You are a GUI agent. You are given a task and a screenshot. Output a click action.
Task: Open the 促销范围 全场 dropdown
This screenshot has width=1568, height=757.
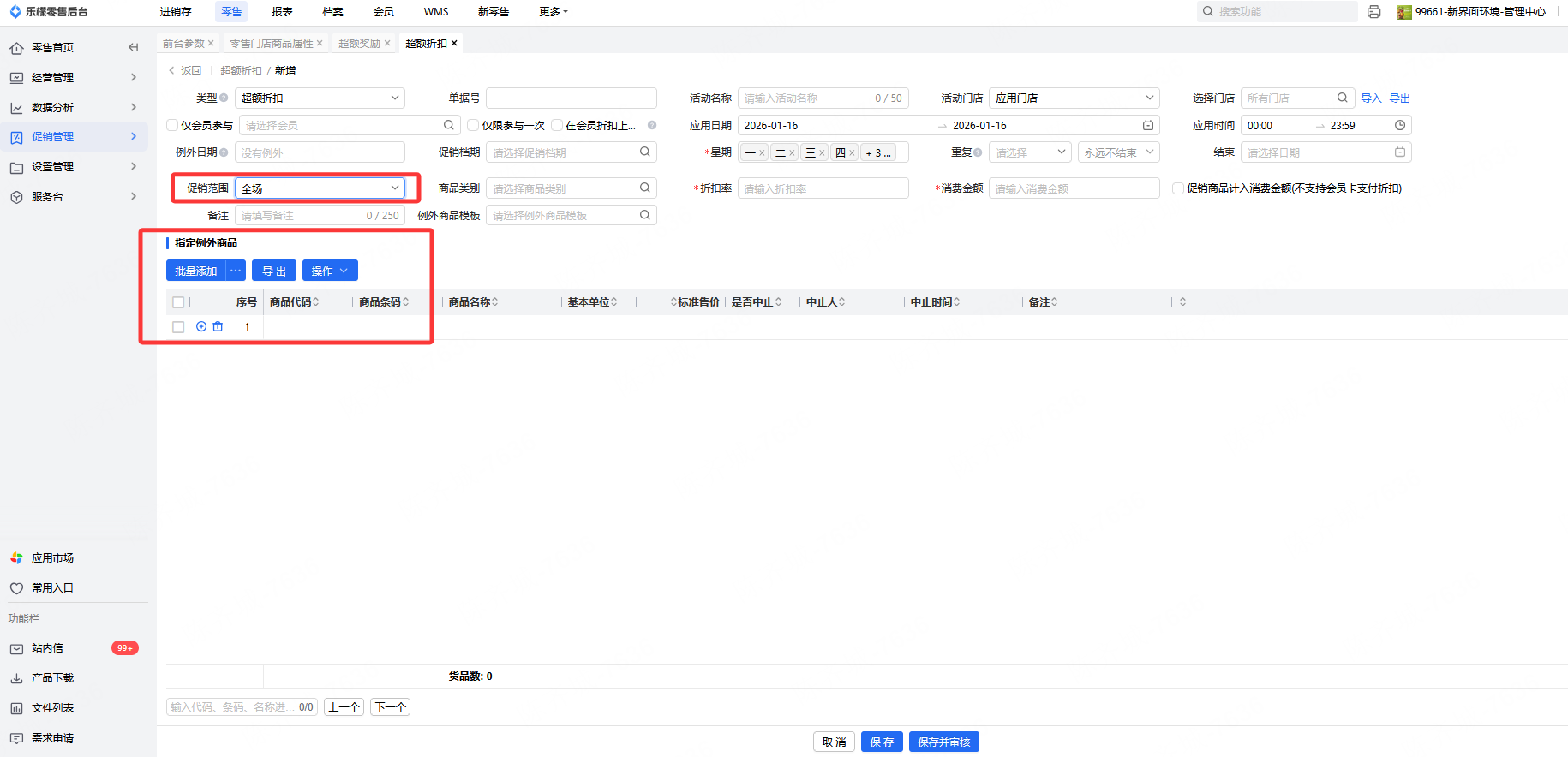(320, 188)
